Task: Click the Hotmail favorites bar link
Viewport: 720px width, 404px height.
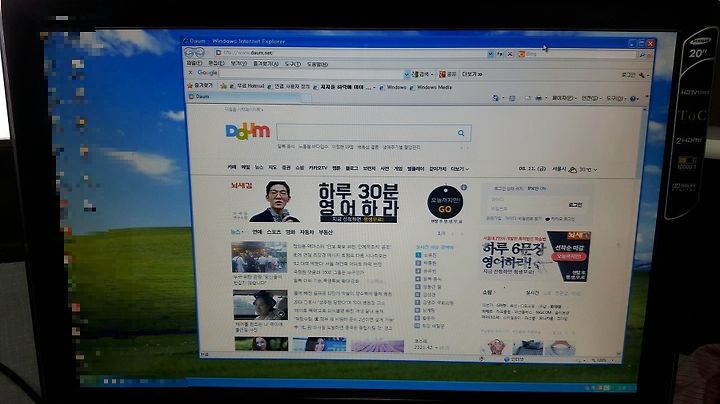Action: pyautogui.click(x=247, y=86)
